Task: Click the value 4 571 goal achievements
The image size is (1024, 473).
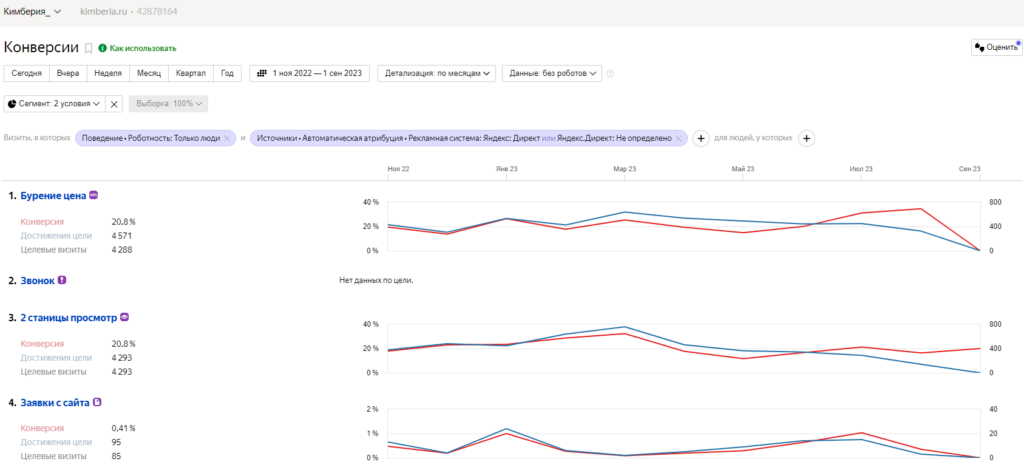Action: pos(122,236)
